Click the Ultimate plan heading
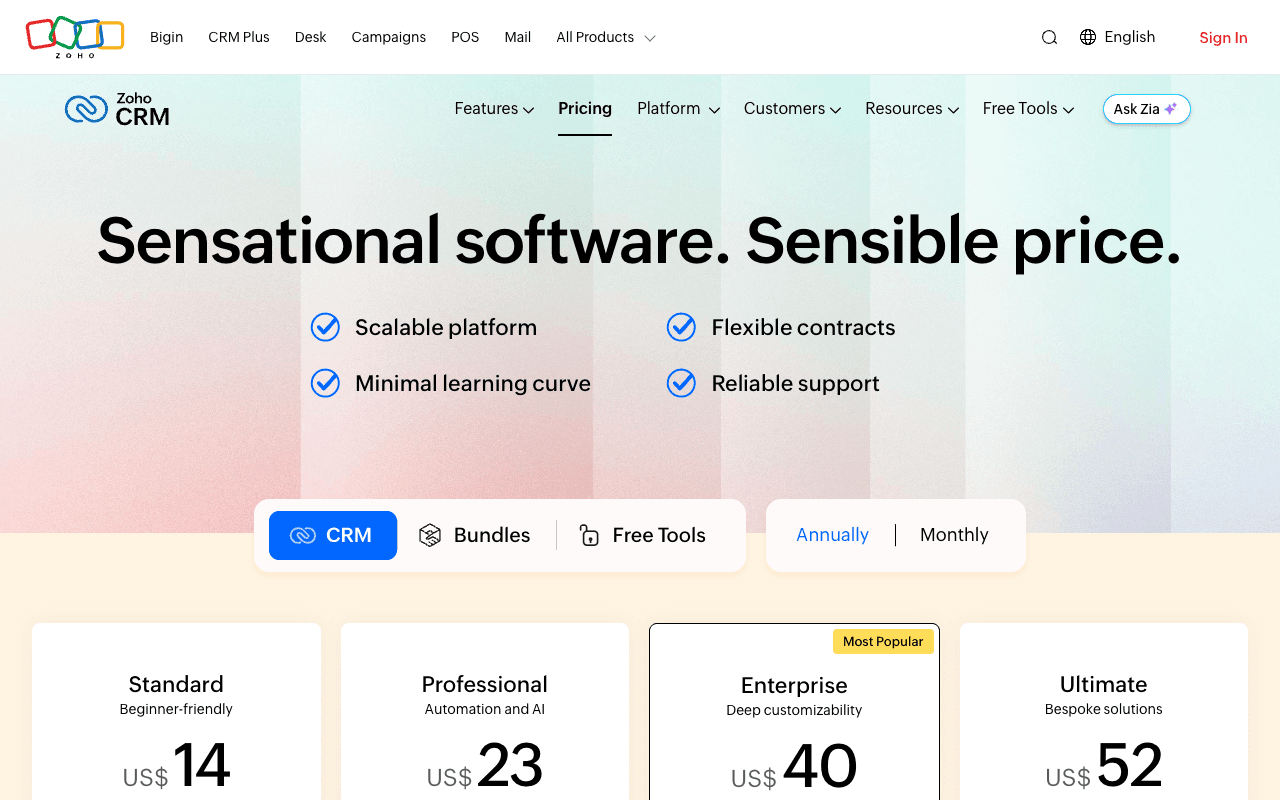The height and width of the screenshot is (800, 1280). [x=1104, y=684]
